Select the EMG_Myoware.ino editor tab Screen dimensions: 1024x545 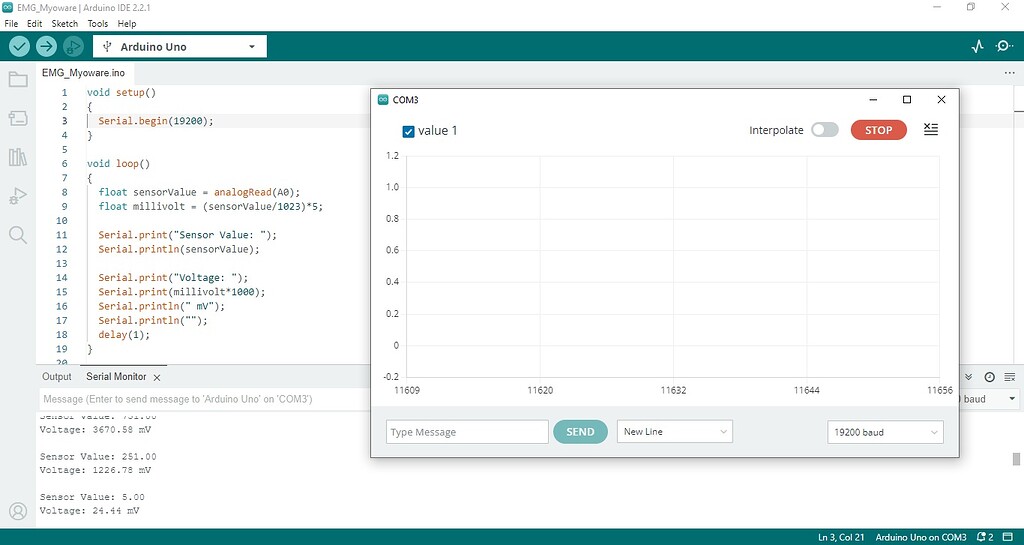point(83,72)
